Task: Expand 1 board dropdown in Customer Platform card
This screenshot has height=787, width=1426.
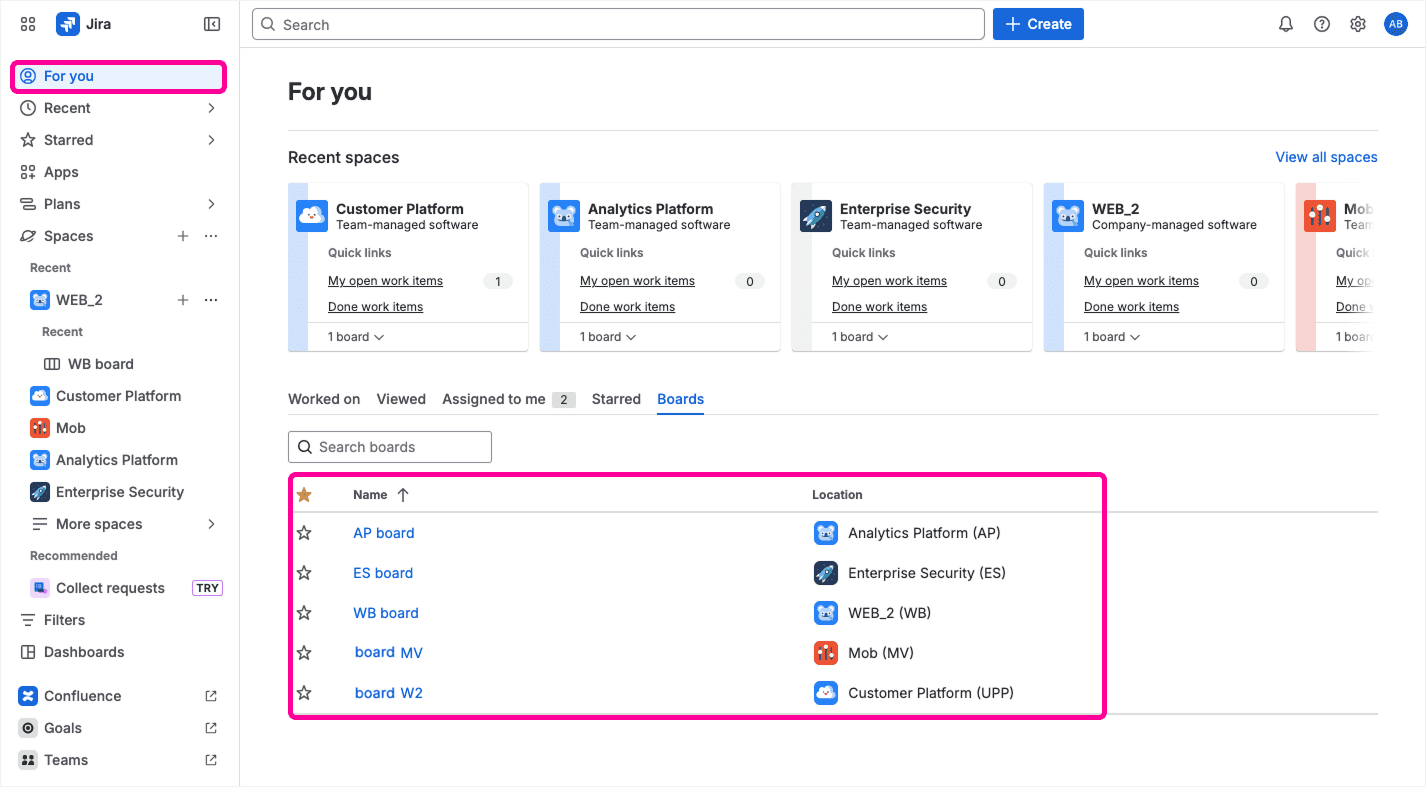Action: pyautogui.click(x=357, y=337)
